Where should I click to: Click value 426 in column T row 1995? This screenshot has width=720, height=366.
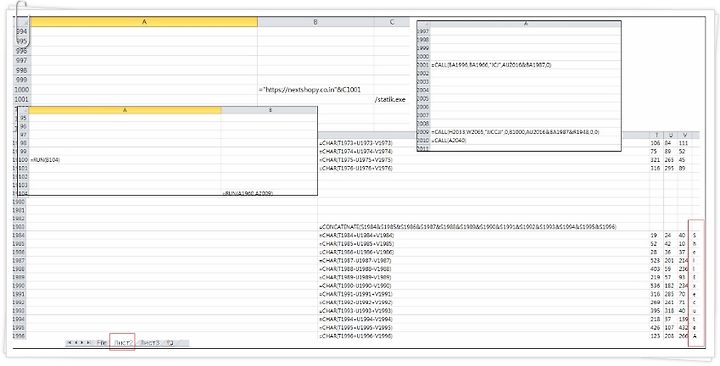click(x=656, y=328)
